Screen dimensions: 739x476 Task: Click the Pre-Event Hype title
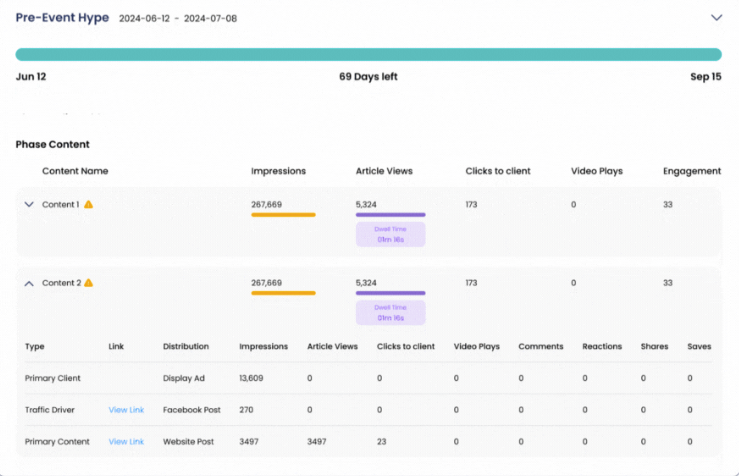point(62,18)
